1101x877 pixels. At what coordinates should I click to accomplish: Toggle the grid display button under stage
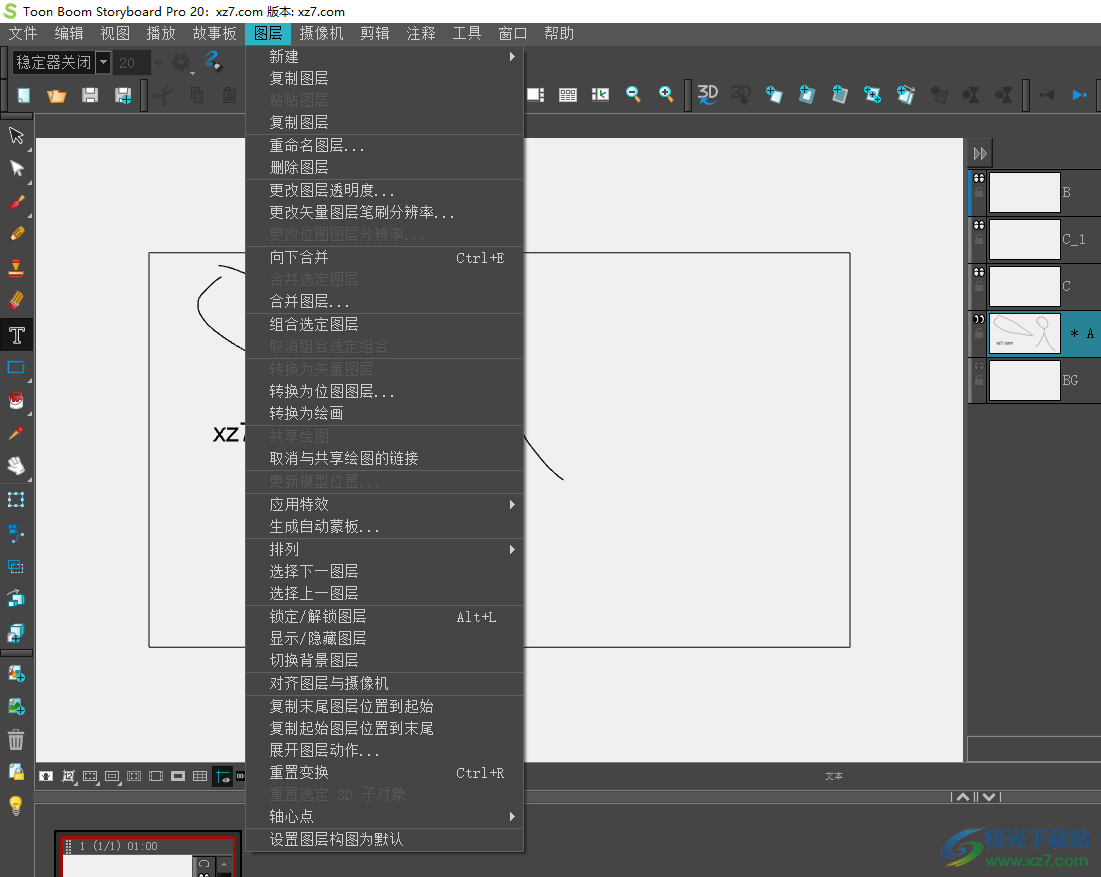click(200, 776)
